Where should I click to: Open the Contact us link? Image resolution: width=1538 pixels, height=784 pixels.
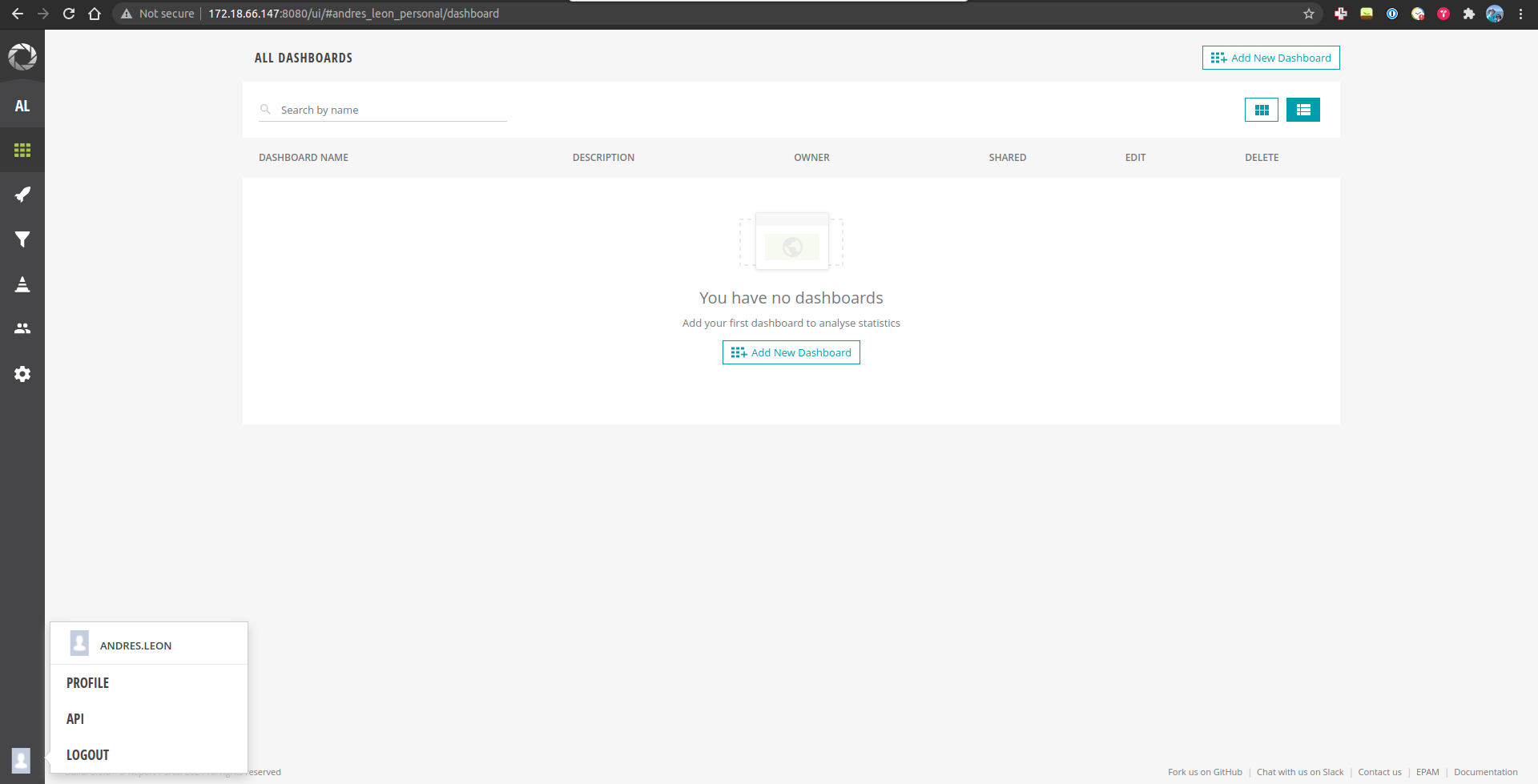point(1380,772)
